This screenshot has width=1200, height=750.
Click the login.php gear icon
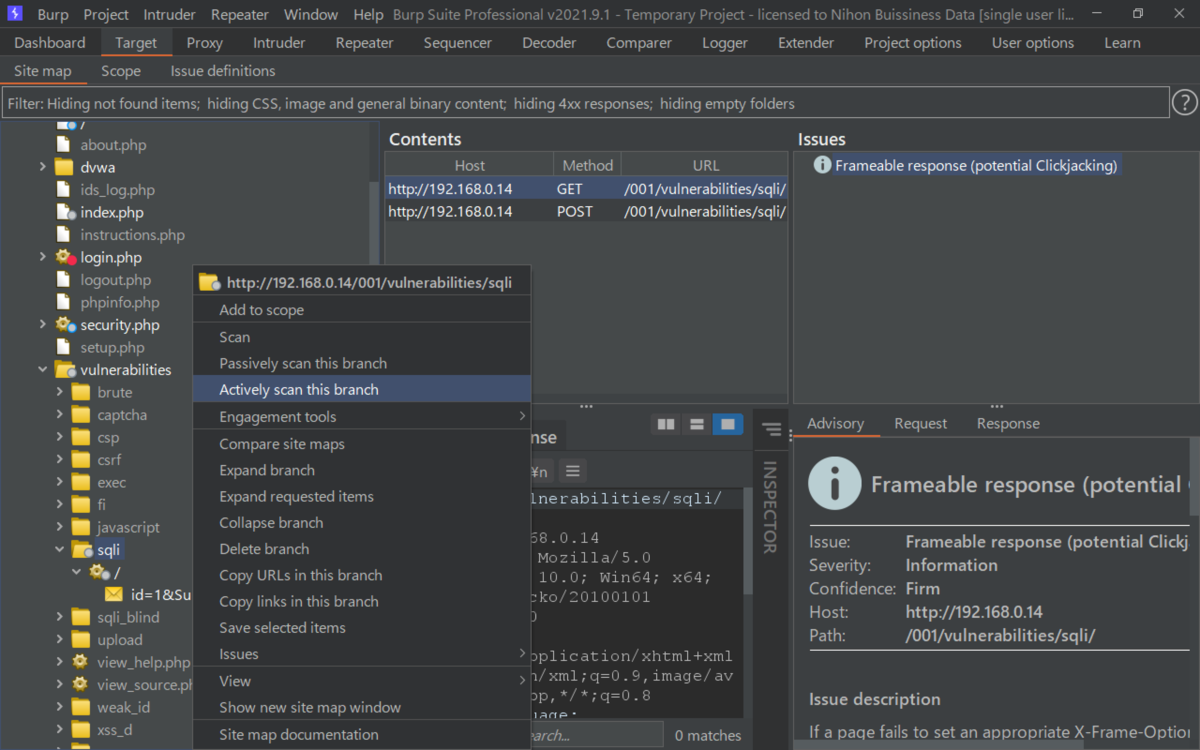tap(66, 257)
